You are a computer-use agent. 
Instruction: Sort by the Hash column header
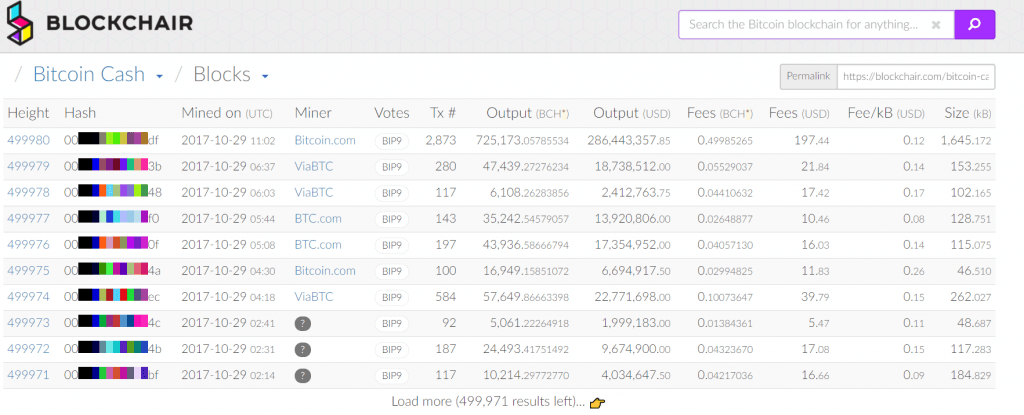[80, 113]
